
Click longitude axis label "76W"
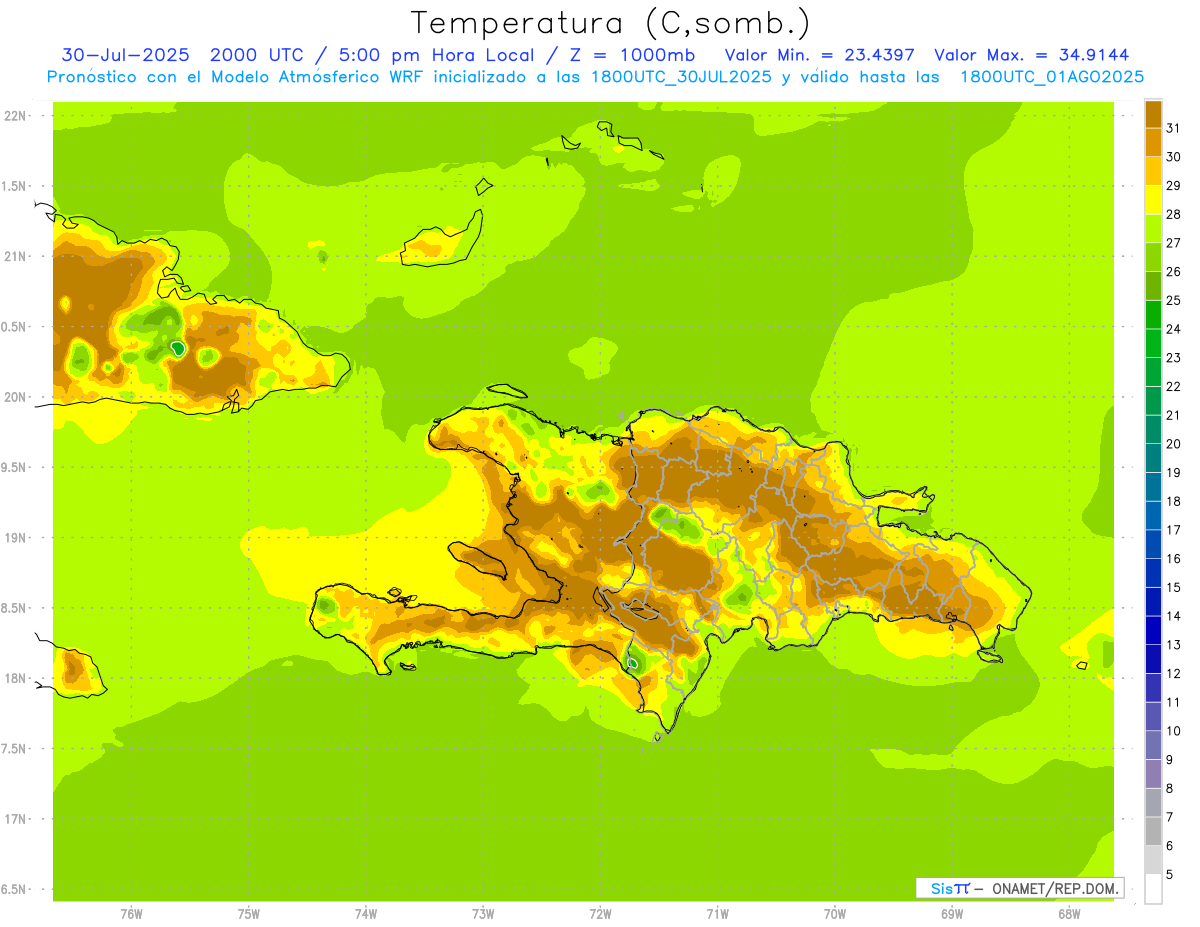[131, 914]
